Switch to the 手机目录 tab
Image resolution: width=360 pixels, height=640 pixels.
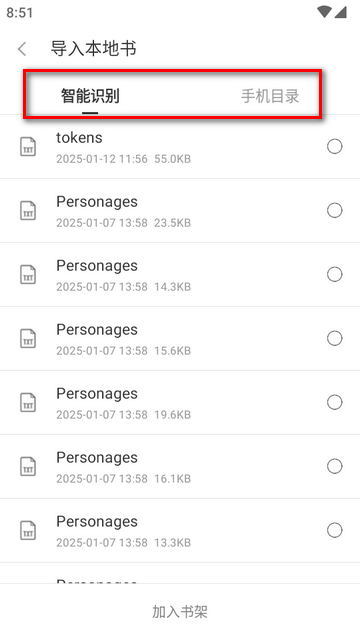[x=270, y=96]
